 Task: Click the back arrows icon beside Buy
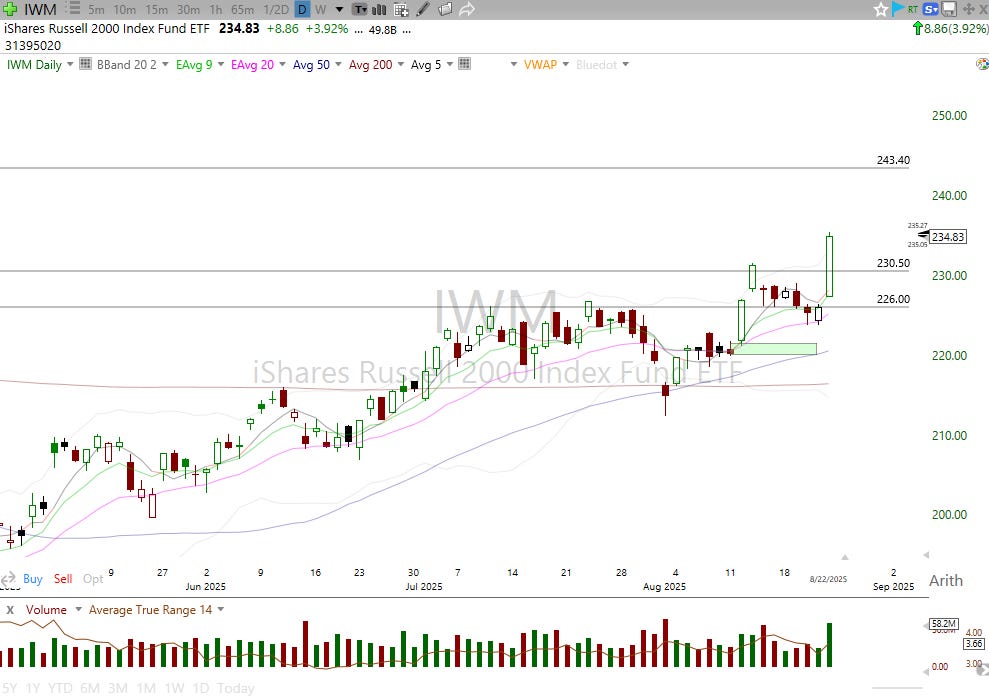(x=8, y=579)
